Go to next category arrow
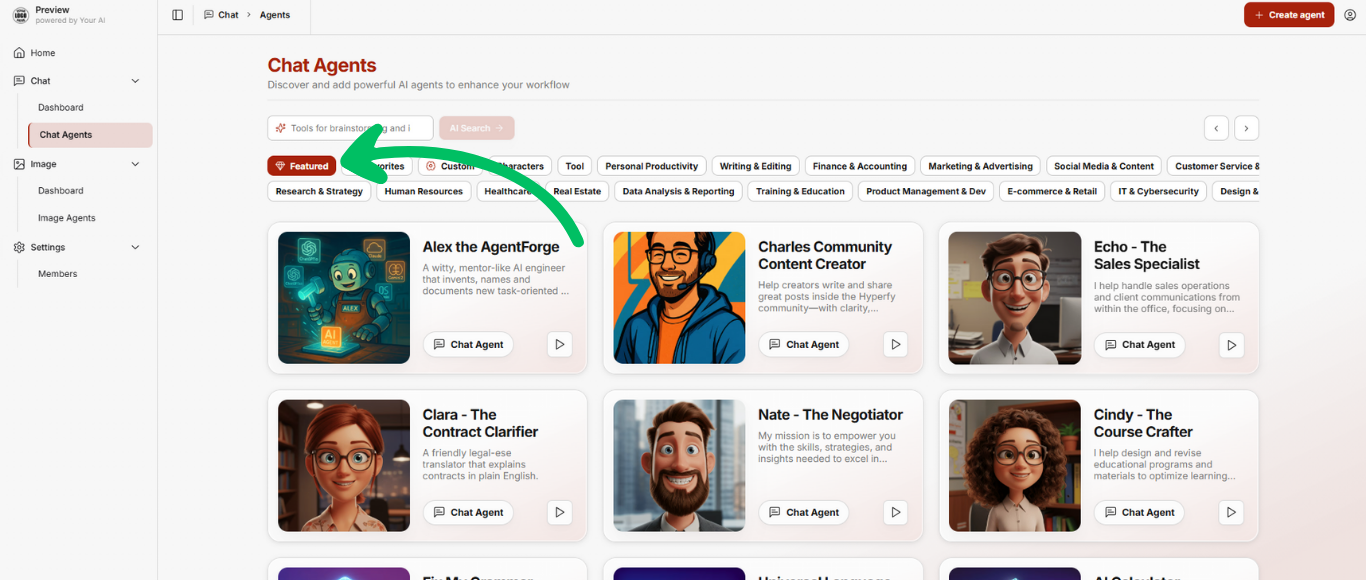The width and height of the screenshot is (1366, 580). (1246, 128)
